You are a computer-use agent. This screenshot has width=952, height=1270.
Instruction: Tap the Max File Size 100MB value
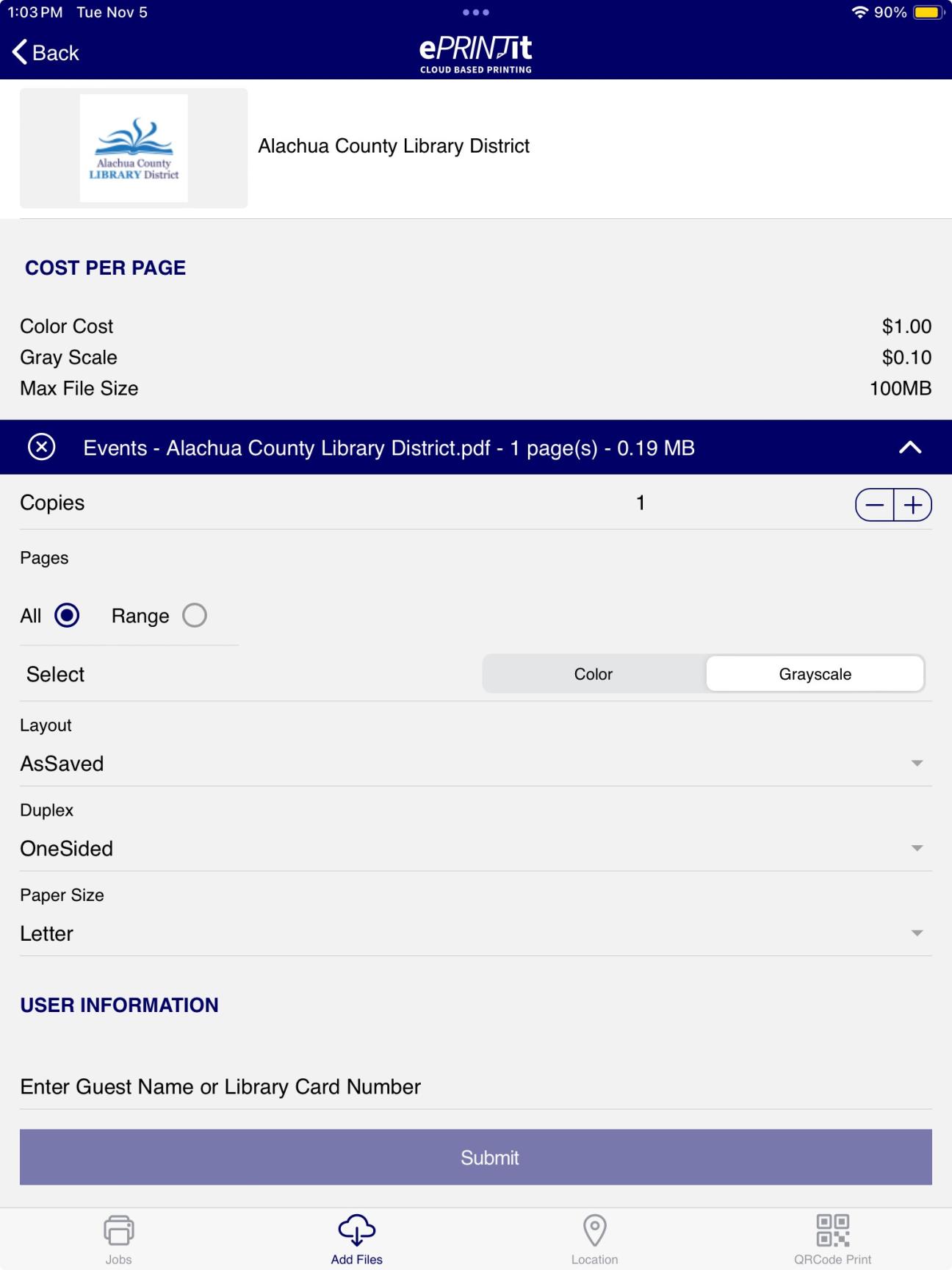pos(901,388)
